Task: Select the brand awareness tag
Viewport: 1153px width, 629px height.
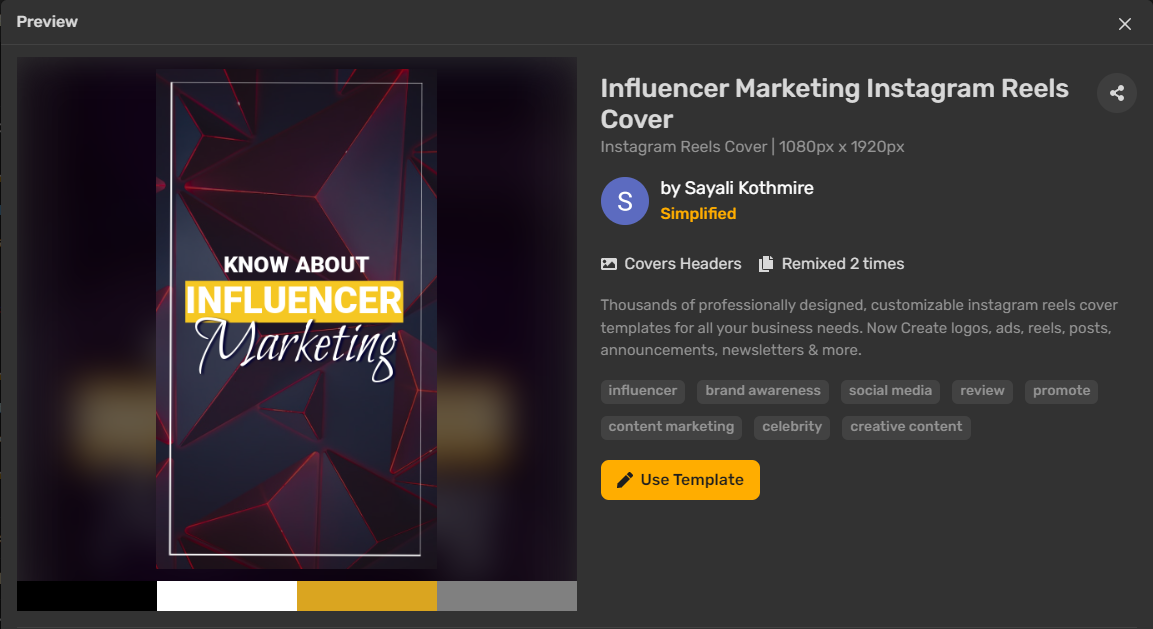Action: tap(763, 391)
